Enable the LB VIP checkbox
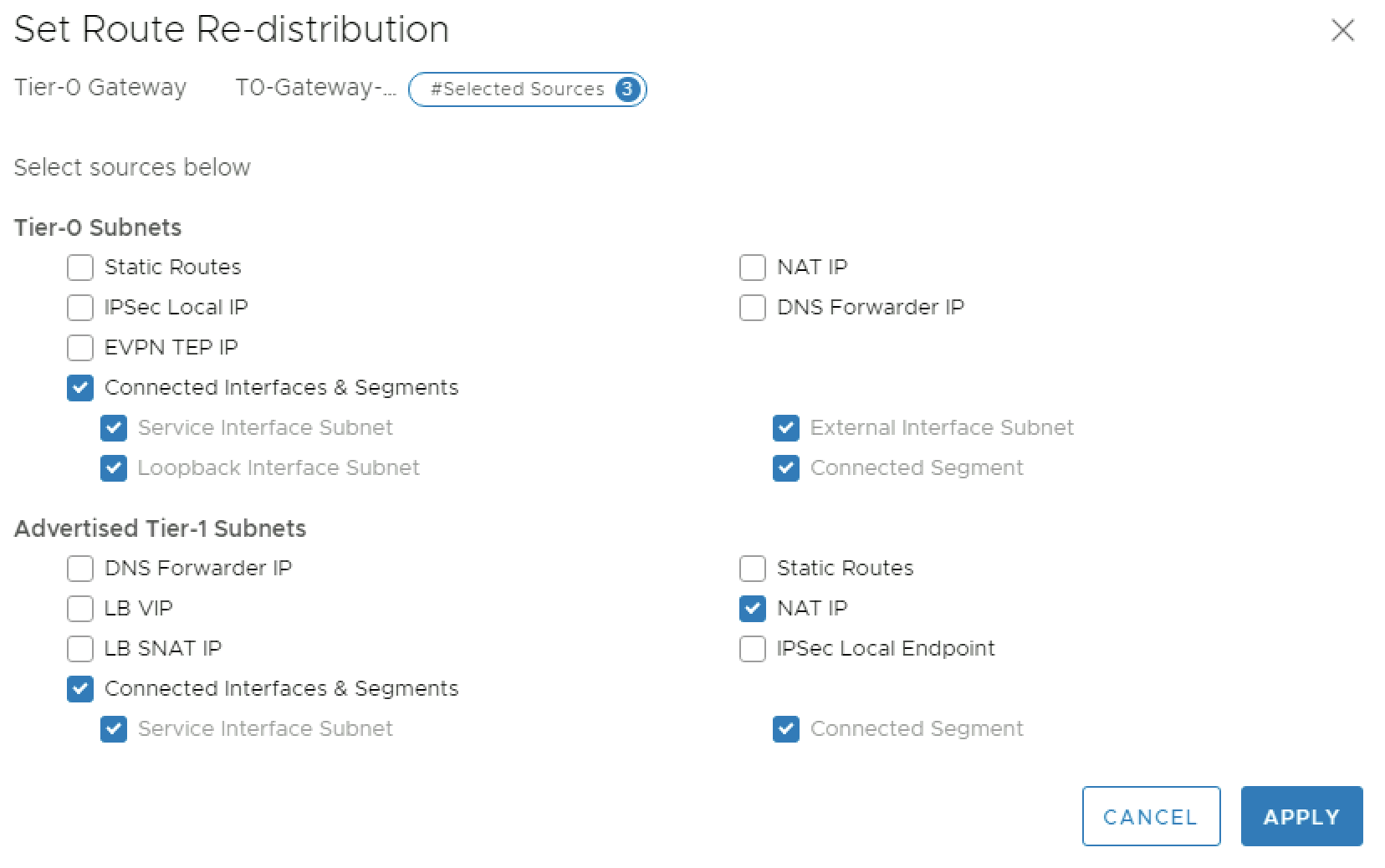Screen dimensions: 1385x868 pyautogui.click(x=80, y=609)
